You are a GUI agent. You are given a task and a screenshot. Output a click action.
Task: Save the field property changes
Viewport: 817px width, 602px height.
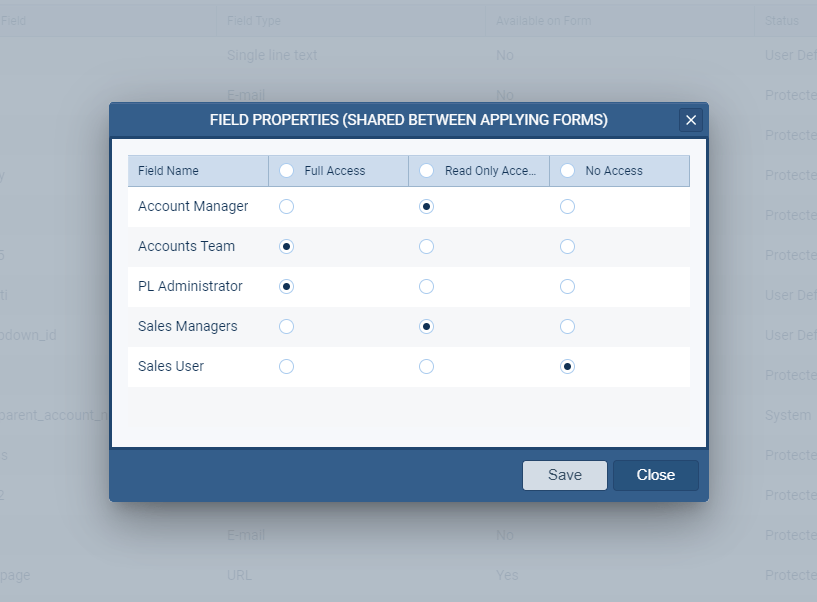(564, 475)
